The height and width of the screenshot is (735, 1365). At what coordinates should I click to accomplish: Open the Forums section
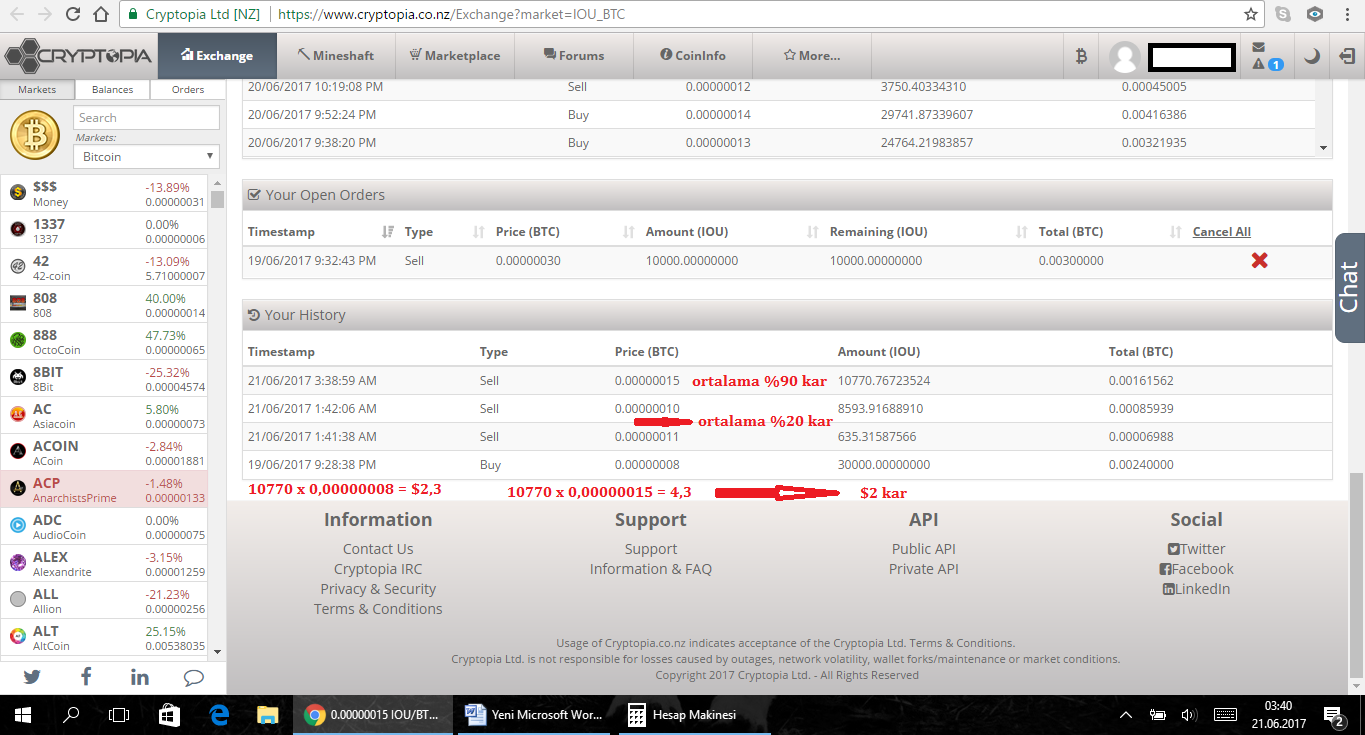[574, 56]
